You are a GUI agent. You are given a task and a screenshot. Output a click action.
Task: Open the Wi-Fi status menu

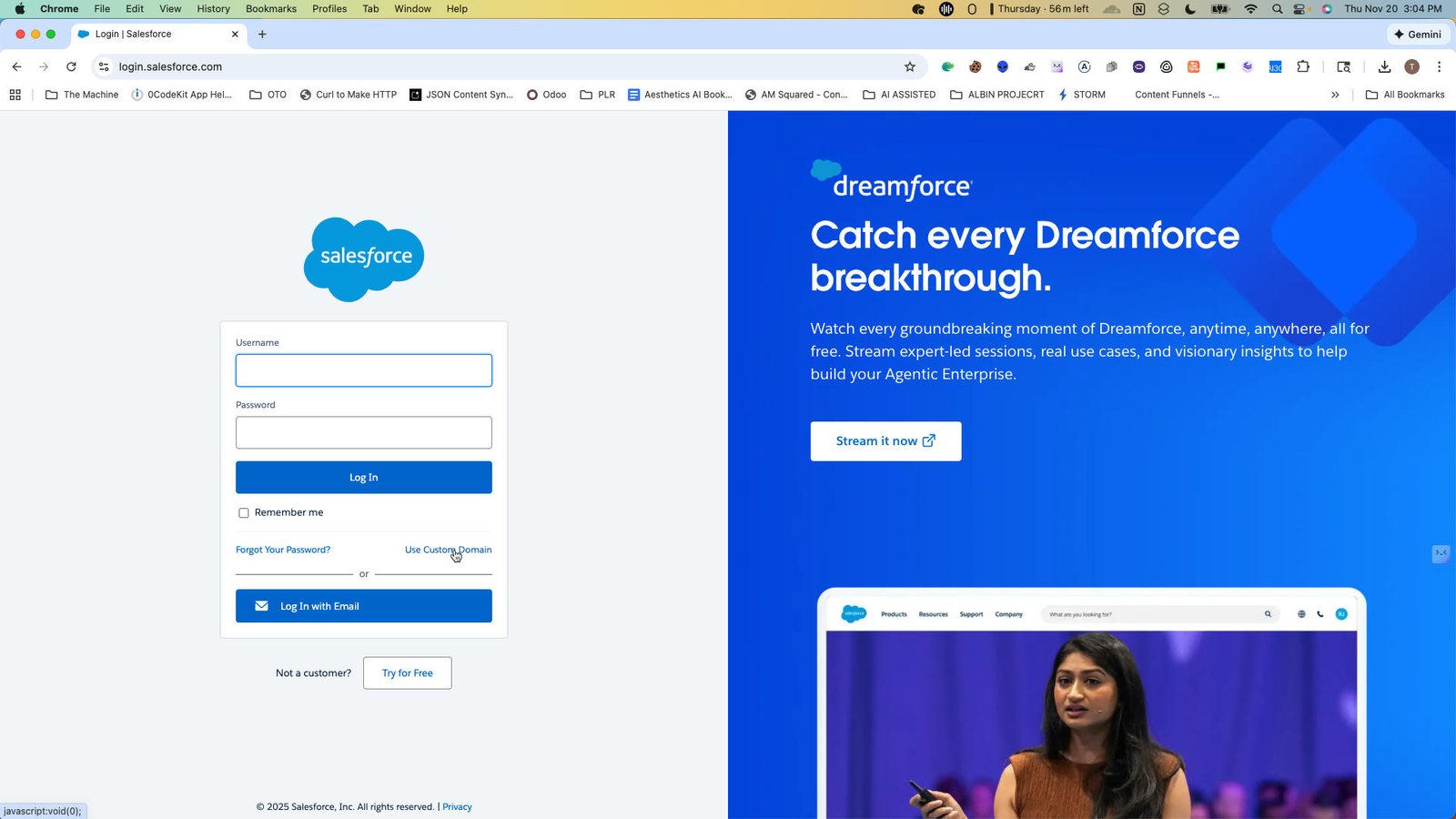pos(1250,9)
